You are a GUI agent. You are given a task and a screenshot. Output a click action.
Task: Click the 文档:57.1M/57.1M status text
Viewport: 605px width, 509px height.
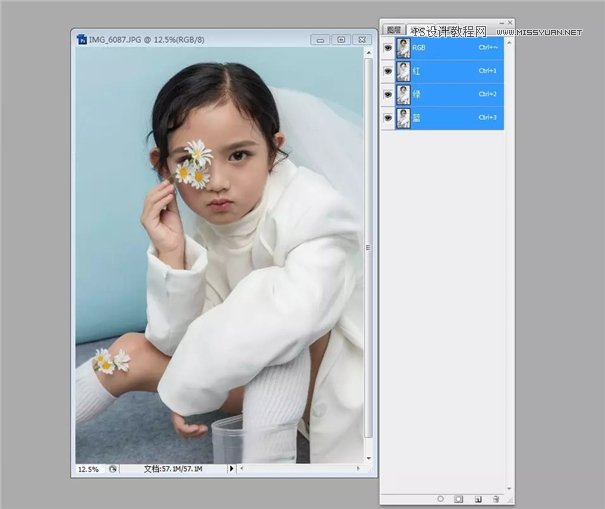(173, 469)
